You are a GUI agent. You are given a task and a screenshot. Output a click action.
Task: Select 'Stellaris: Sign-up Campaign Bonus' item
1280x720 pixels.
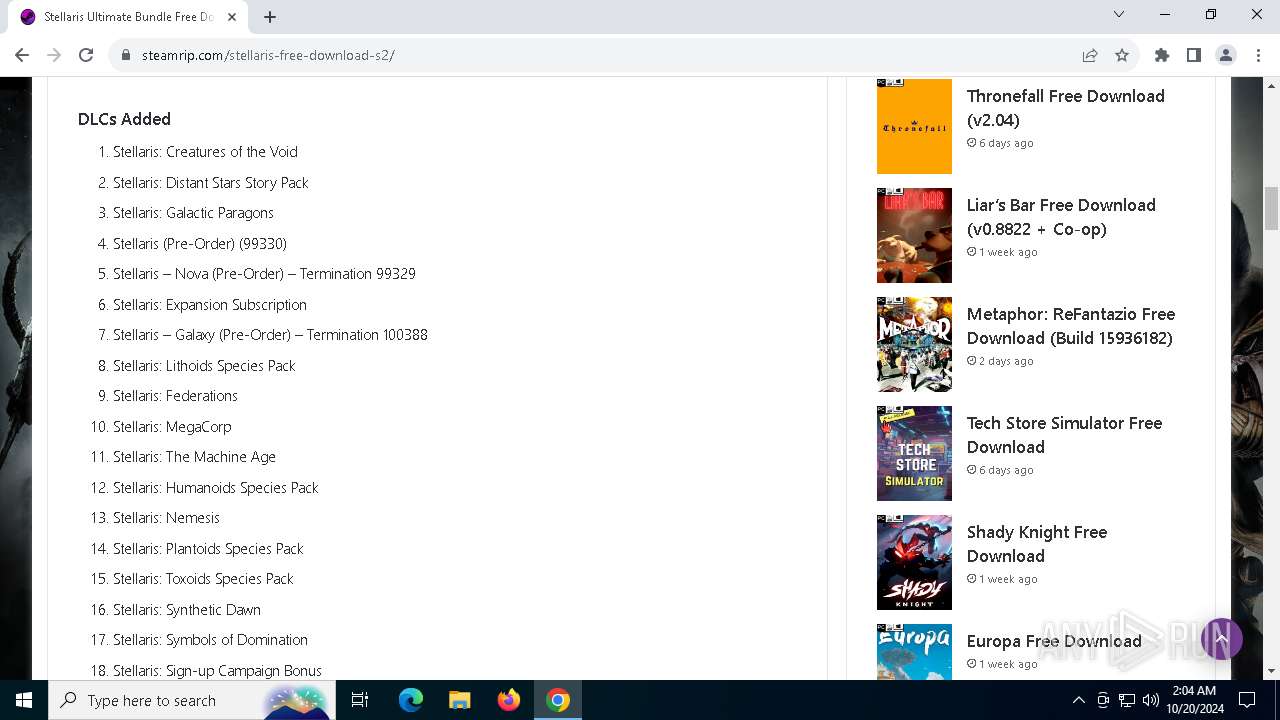click(x=217, y=671)
